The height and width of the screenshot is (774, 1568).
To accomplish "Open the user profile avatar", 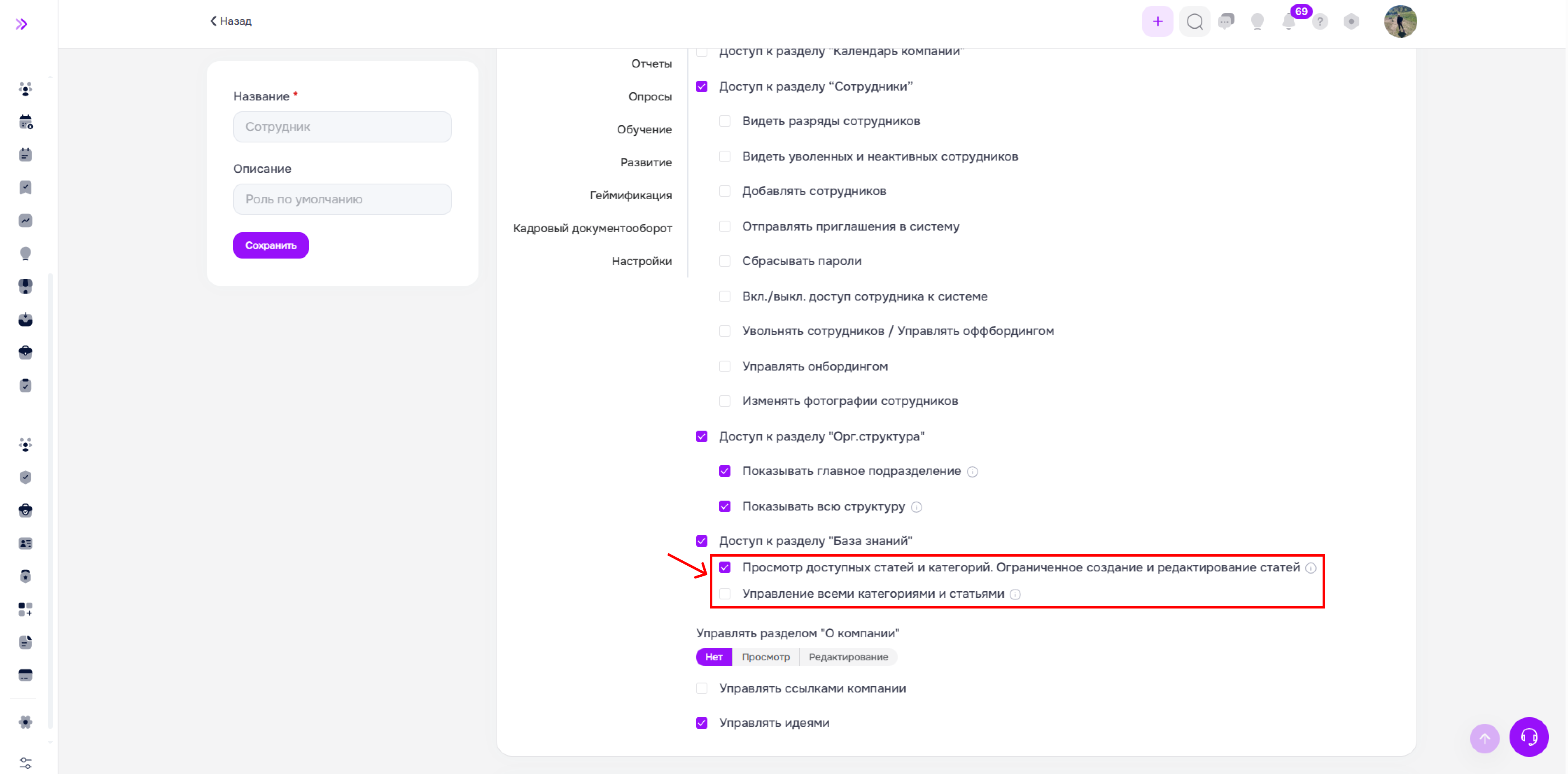I will 1400,22.
